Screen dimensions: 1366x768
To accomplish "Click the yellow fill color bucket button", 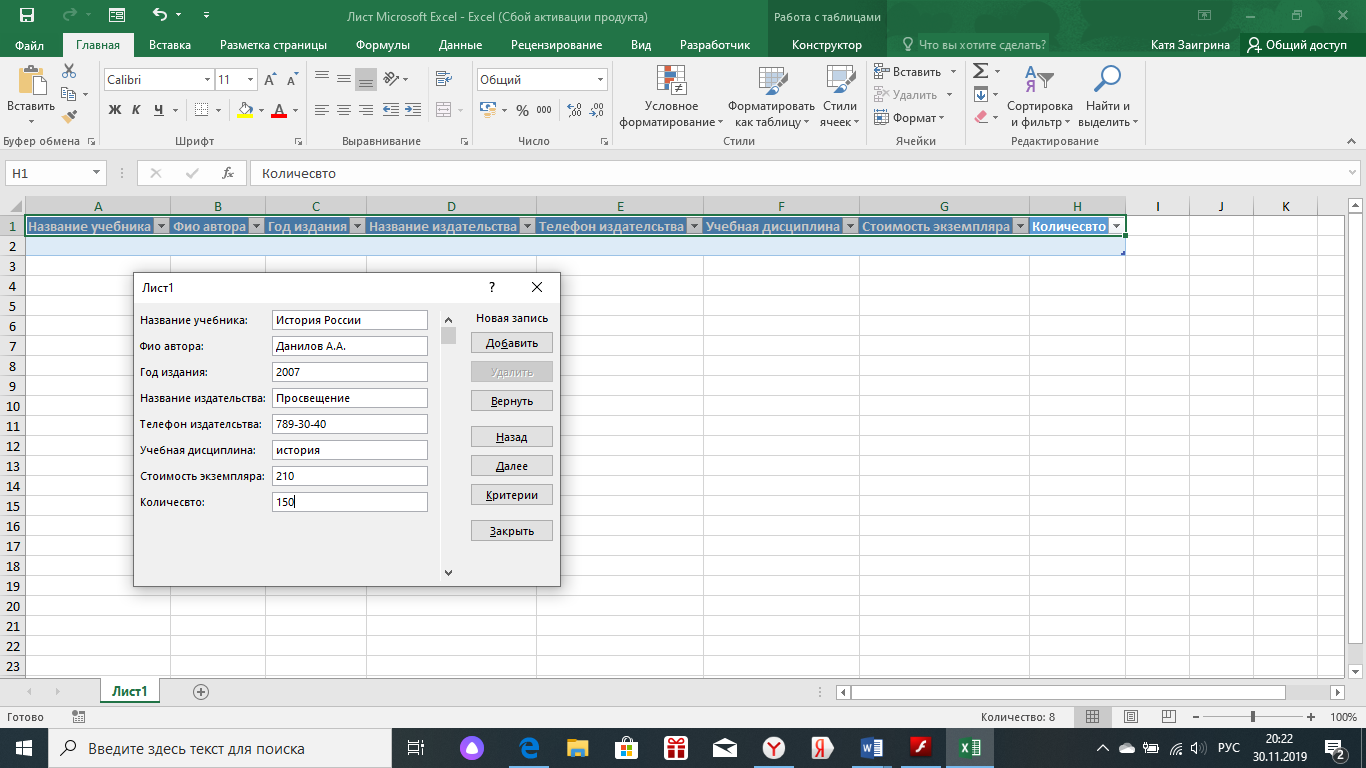I will [245, 110].
